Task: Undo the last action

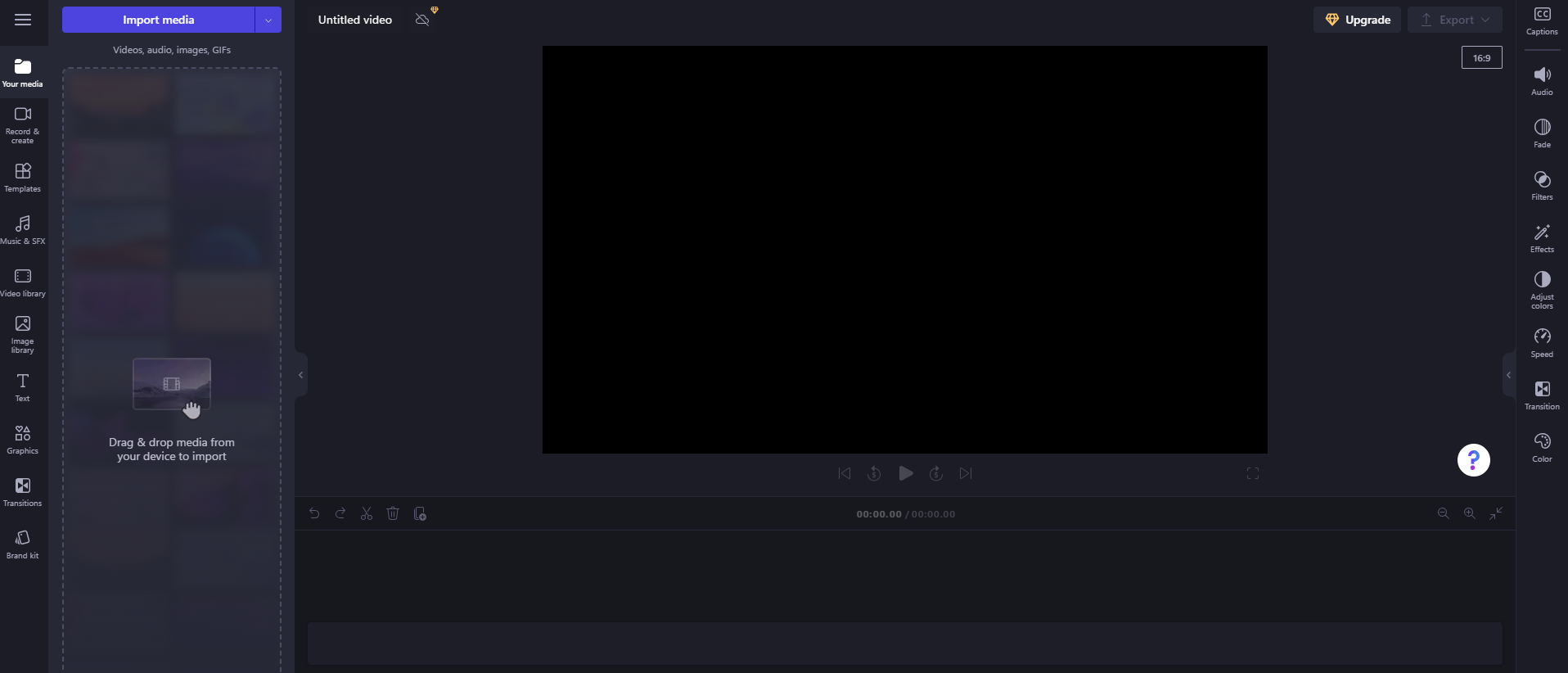Action: tap(314, 513)
